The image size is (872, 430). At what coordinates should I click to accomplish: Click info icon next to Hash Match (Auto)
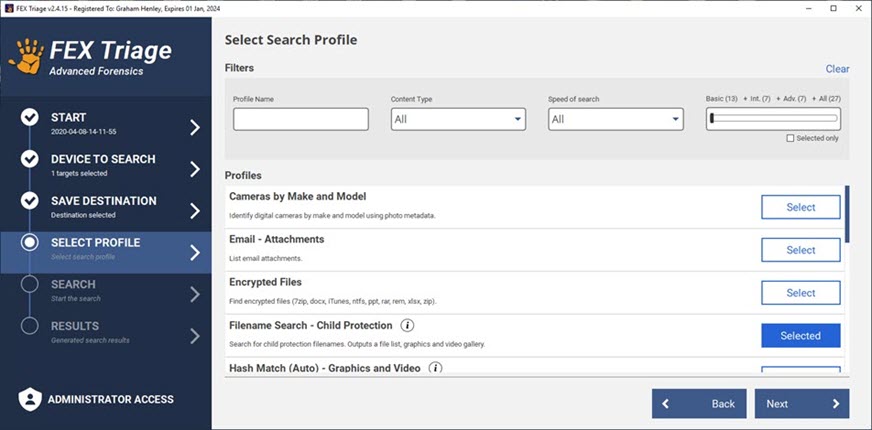435,368
